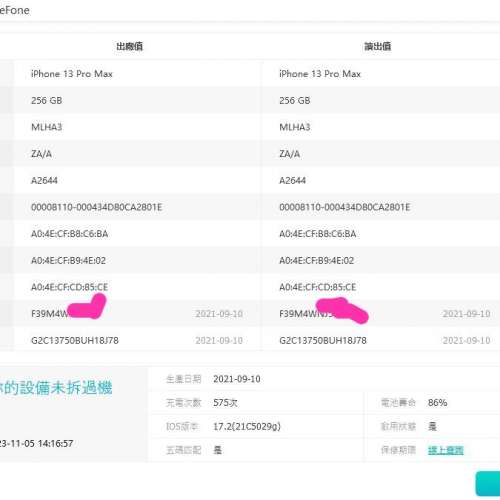Click MLHA3 in the 出廠值 column

pyautogui.click(x=46, y=127)
